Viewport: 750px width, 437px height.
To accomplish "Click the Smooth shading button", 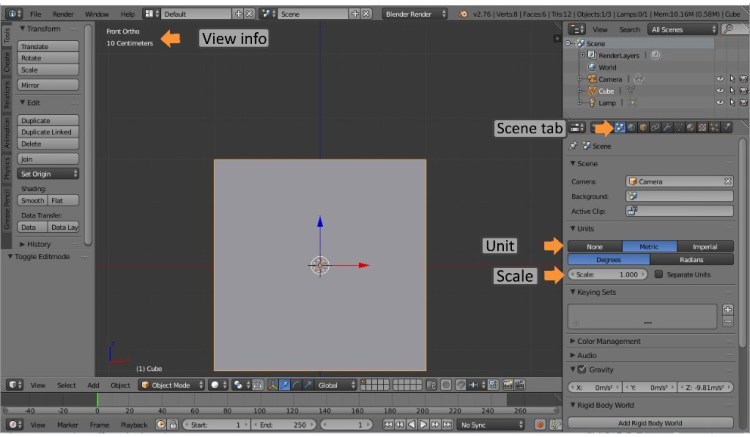I will tap(33, 200).
